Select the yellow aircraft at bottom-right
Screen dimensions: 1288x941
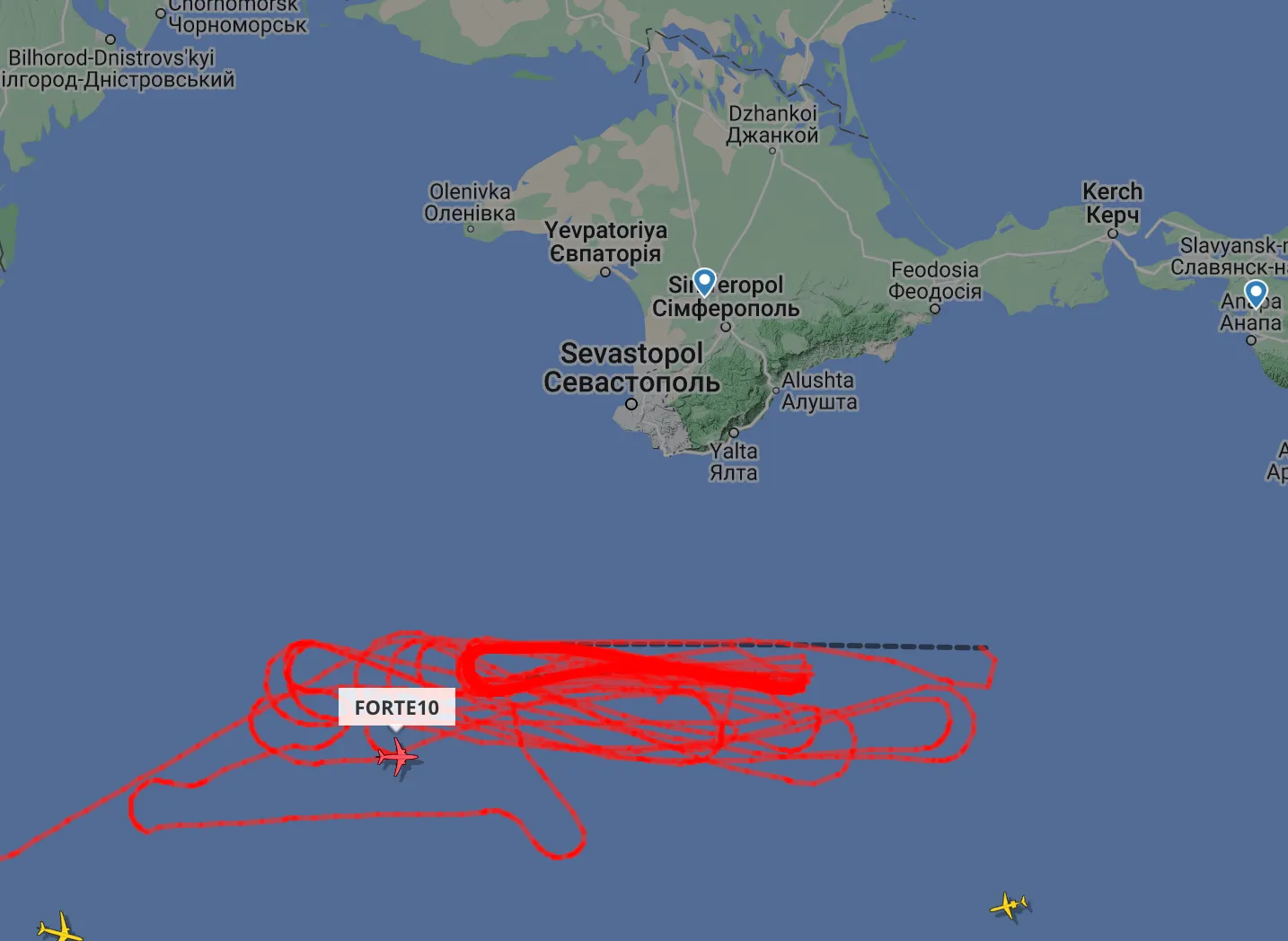coord(1010,905)
